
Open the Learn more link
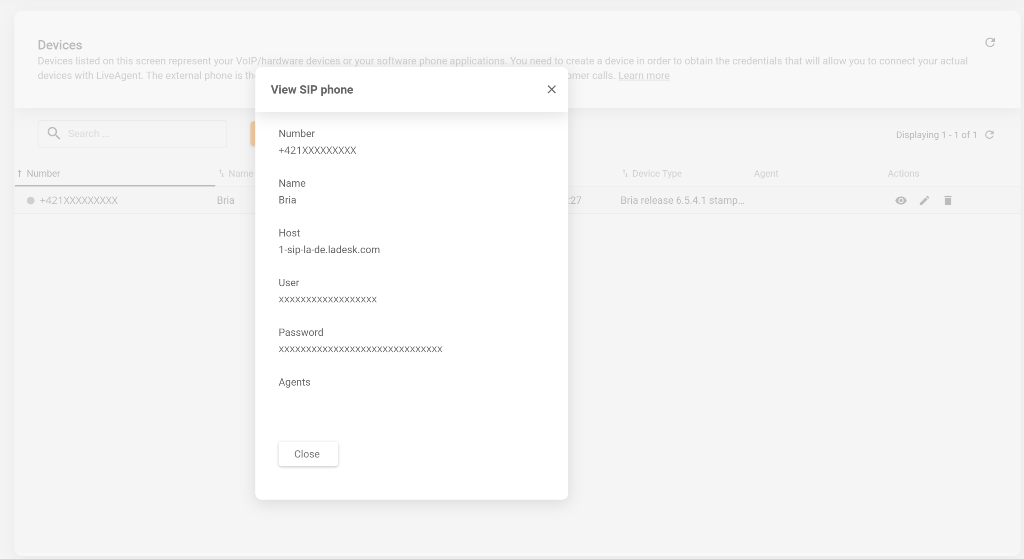click(x=643, y=76)
